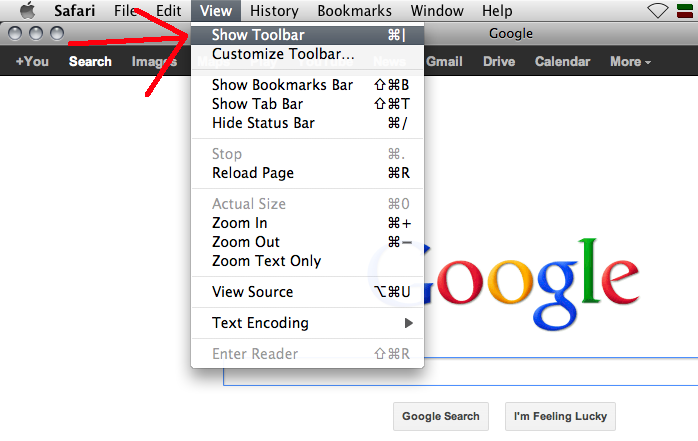Open the Edit menu
The image size is (698, 441).
pos(168,11)
